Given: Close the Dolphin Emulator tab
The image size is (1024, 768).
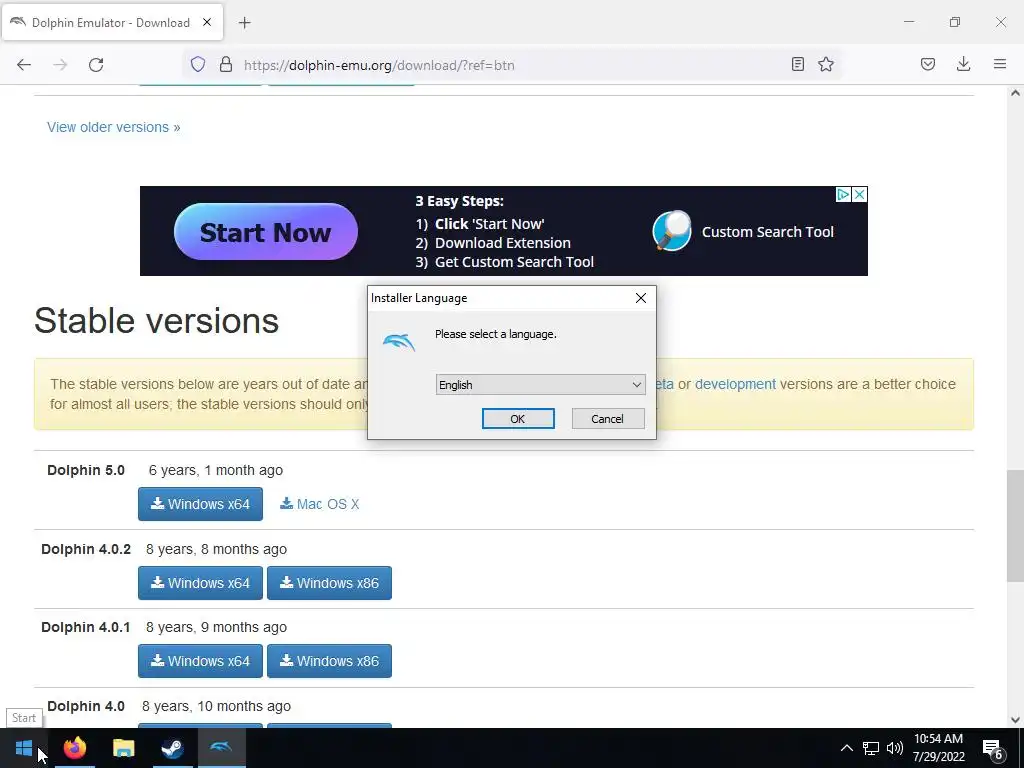Looking at the screenshot, I should coord(207,22).
